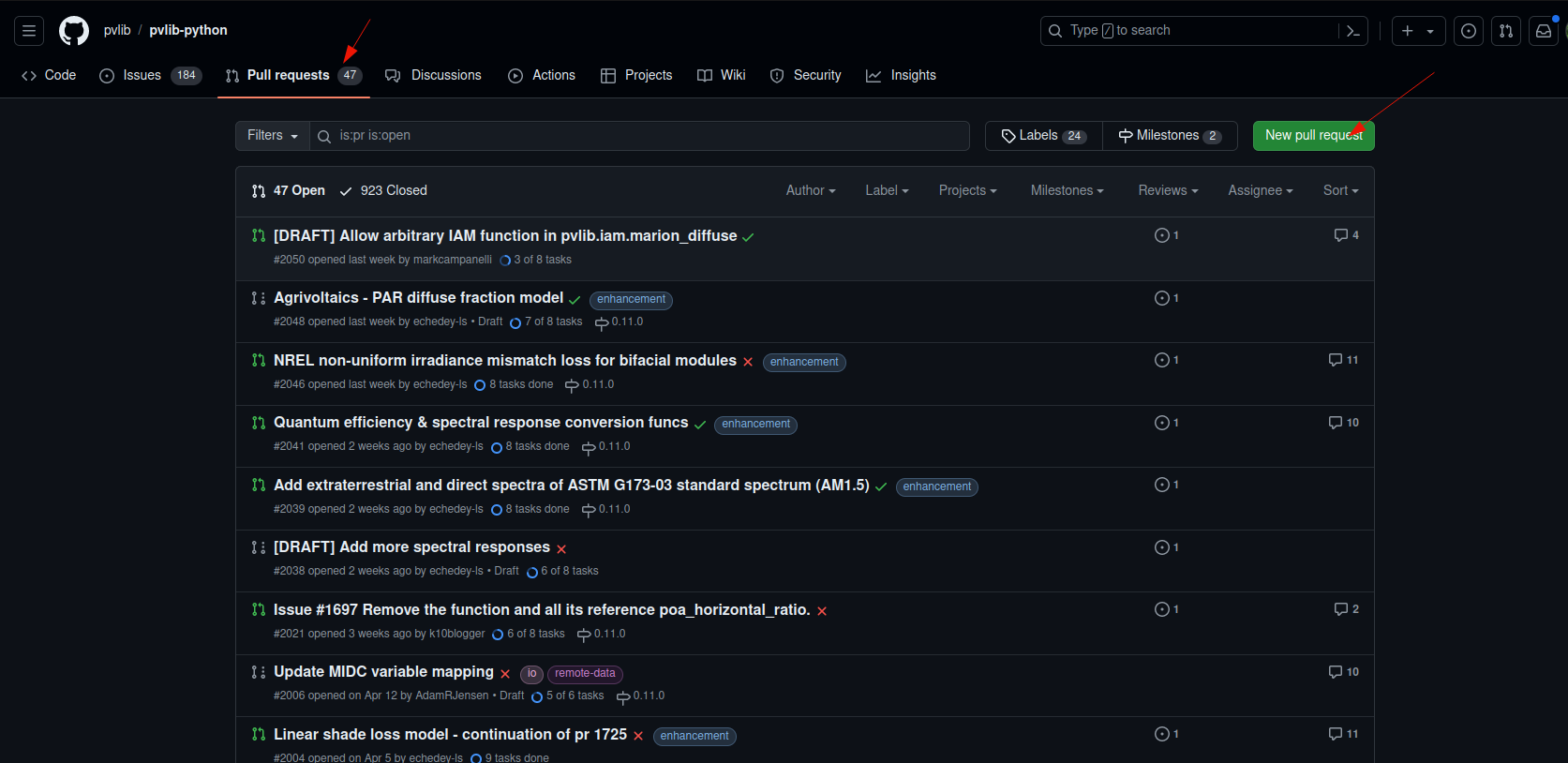The height and width of the screenshot is (763, 1568).
Task: Open PR Quantum efficiency & spectral response conversion funcs
Action: (481, 423)
